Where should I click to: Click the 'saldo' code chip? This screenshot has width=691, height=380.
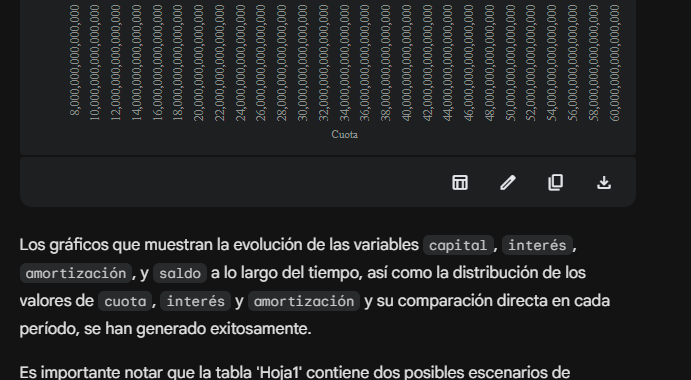[x=180, y=273]
